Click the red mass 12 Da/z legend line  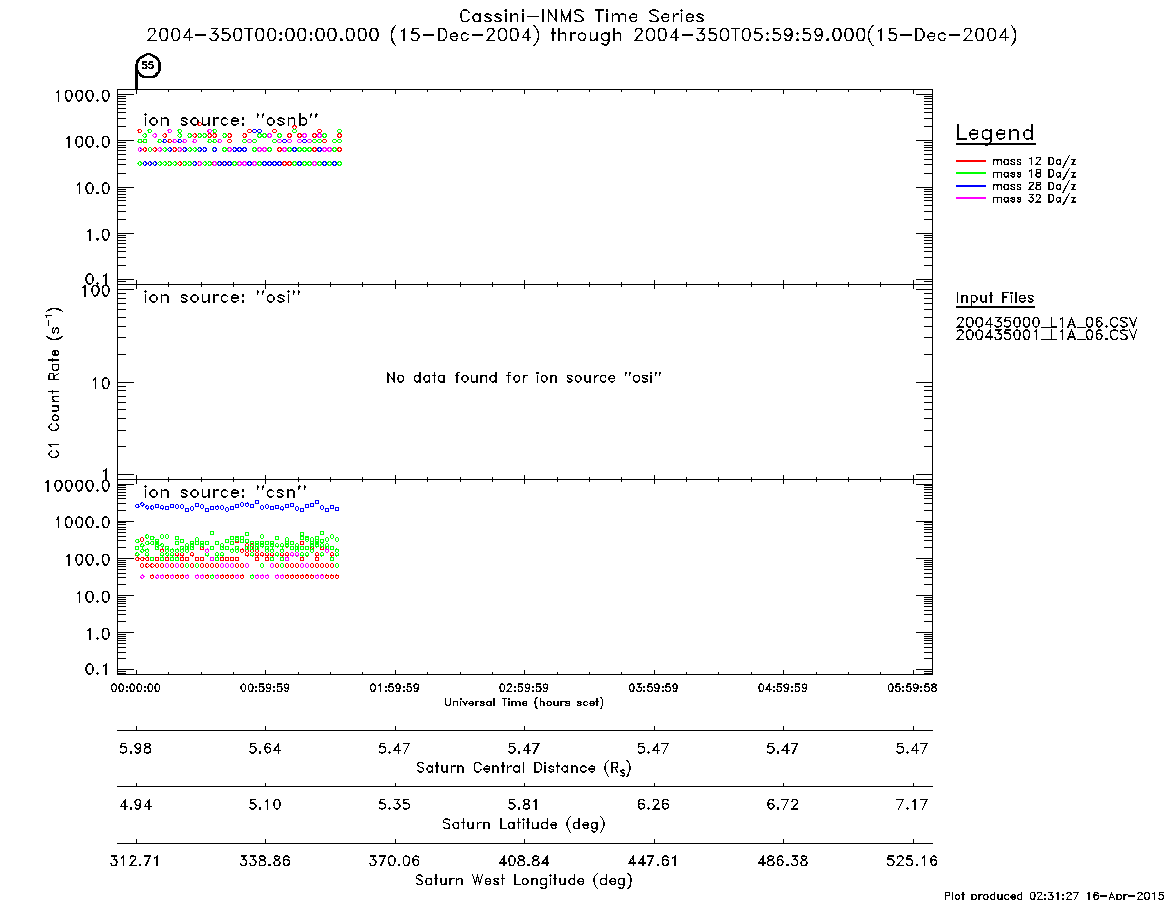[970, 161]
